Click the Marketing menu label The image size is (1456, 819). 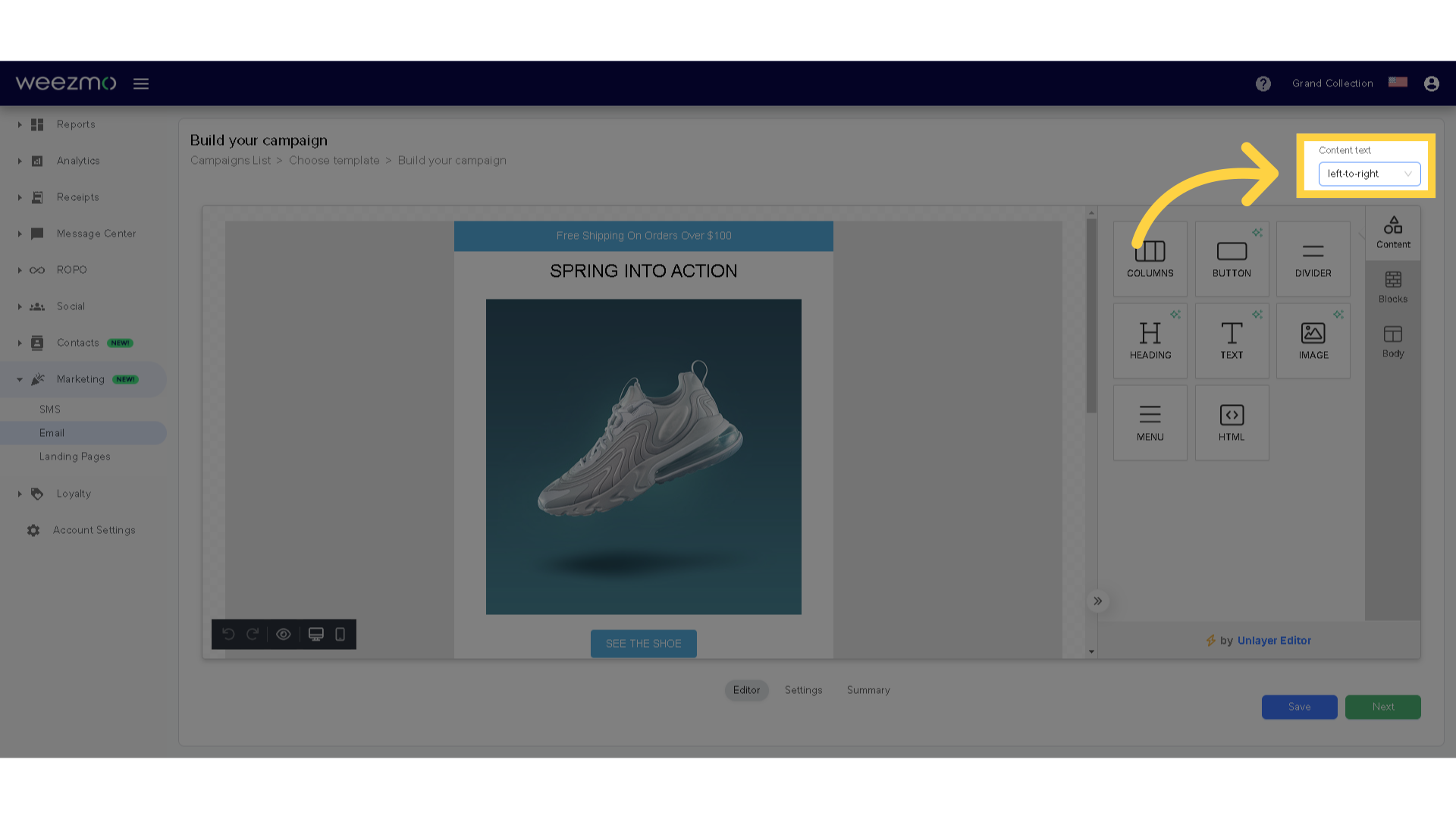(x=80, y=379)
